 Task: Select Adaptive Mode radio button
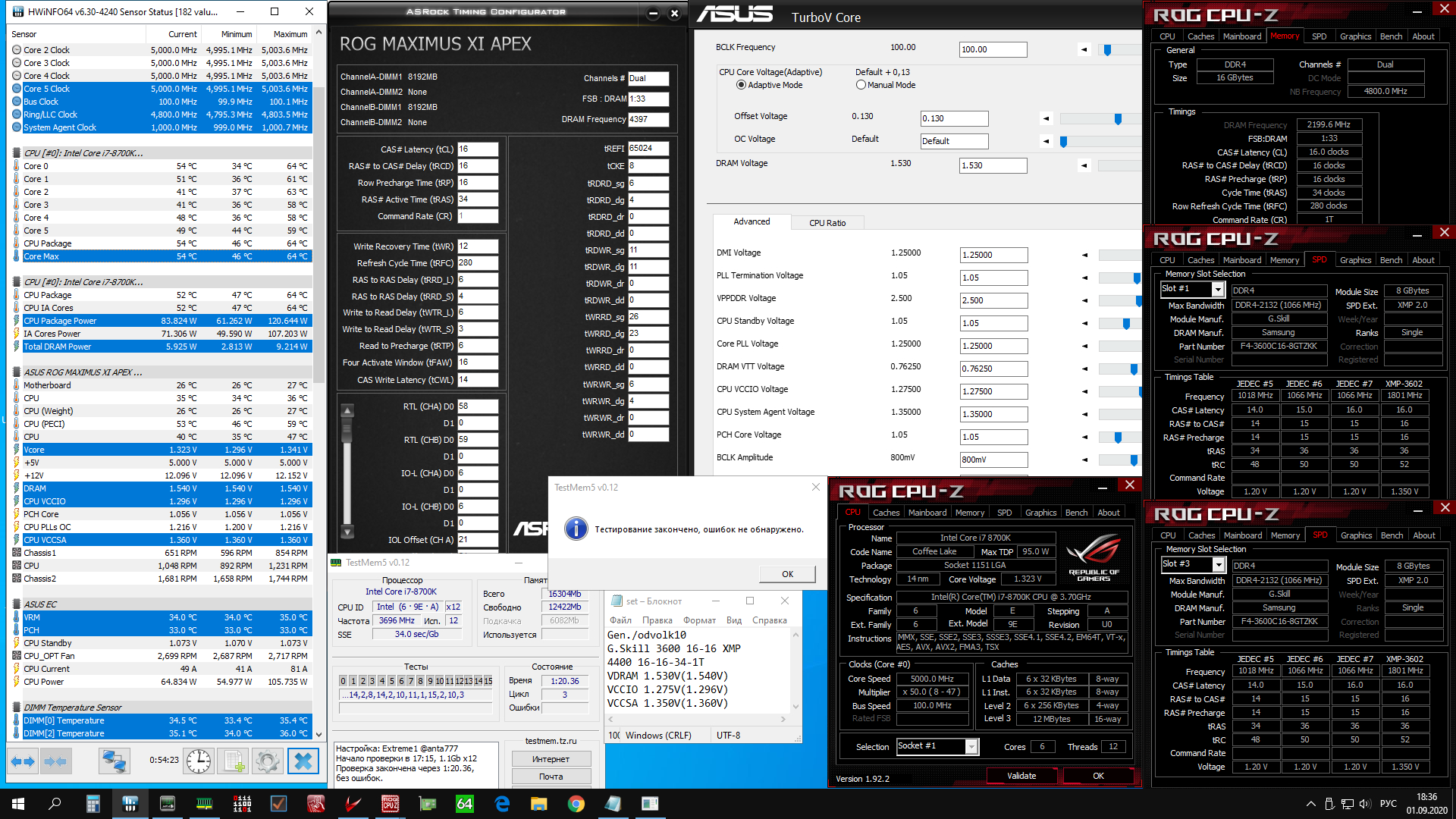point(741,85)
